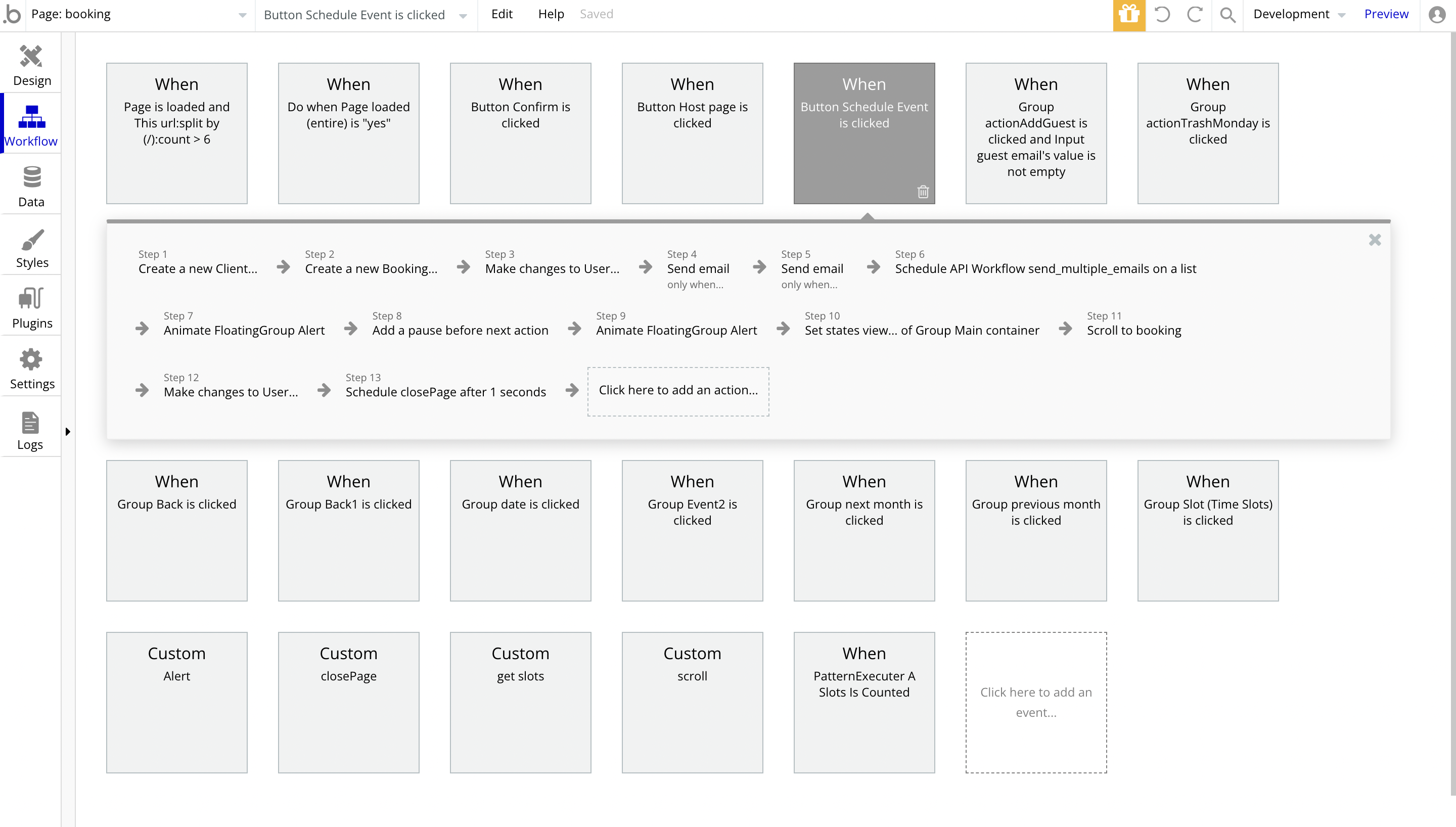Image resolution: width=1456 pixels, height=827 pixels.
Task: Open the Development version dropdown
Action: coord(1299,14)
